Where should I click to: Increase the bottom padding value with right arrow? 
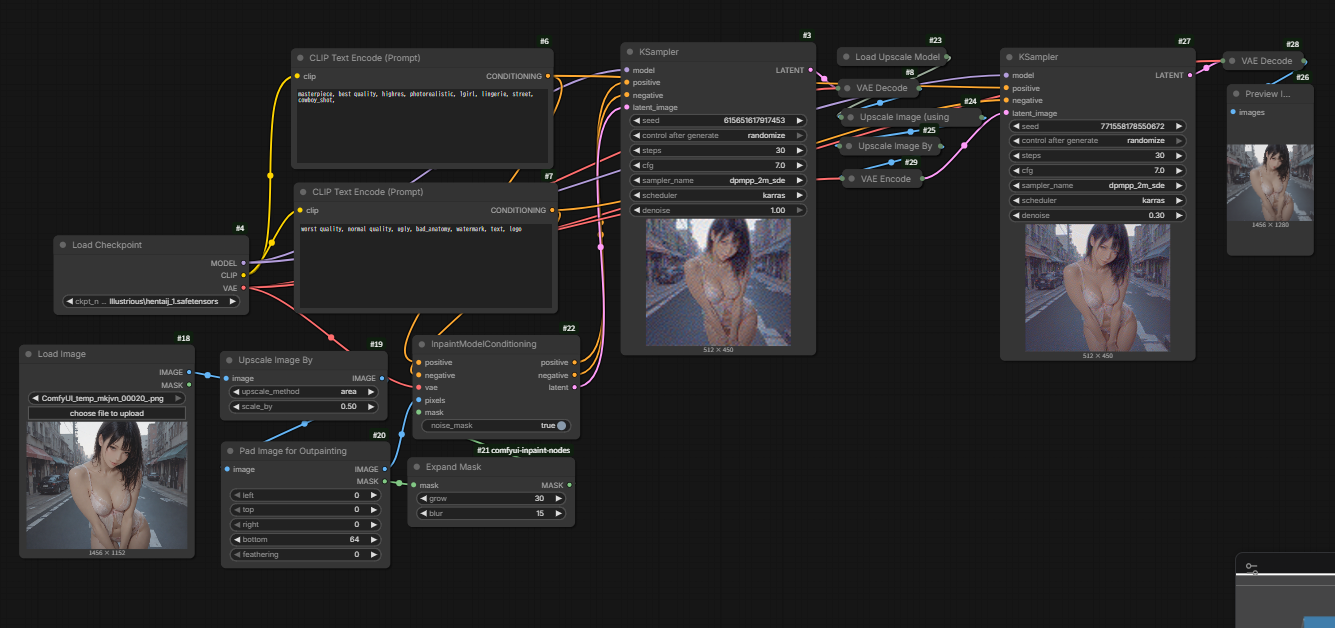374,539
